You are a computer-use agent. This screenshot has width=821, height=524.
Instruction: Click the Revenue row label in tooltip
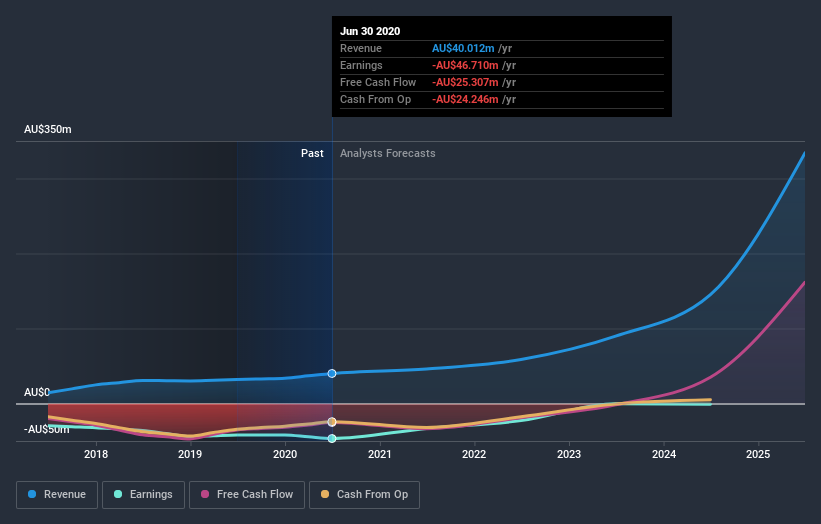(361, 48)
